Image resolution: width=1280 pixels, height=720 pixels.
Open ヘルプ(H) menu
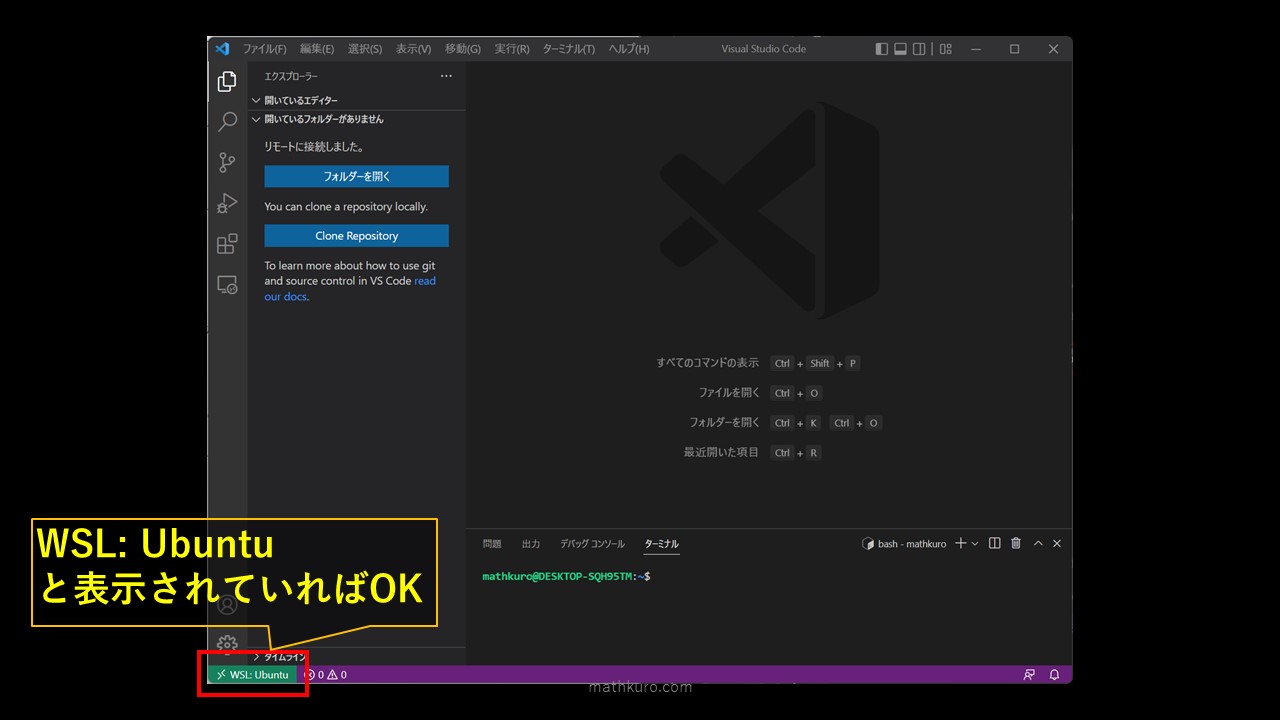pyautogui.click(x=629, y=49)
